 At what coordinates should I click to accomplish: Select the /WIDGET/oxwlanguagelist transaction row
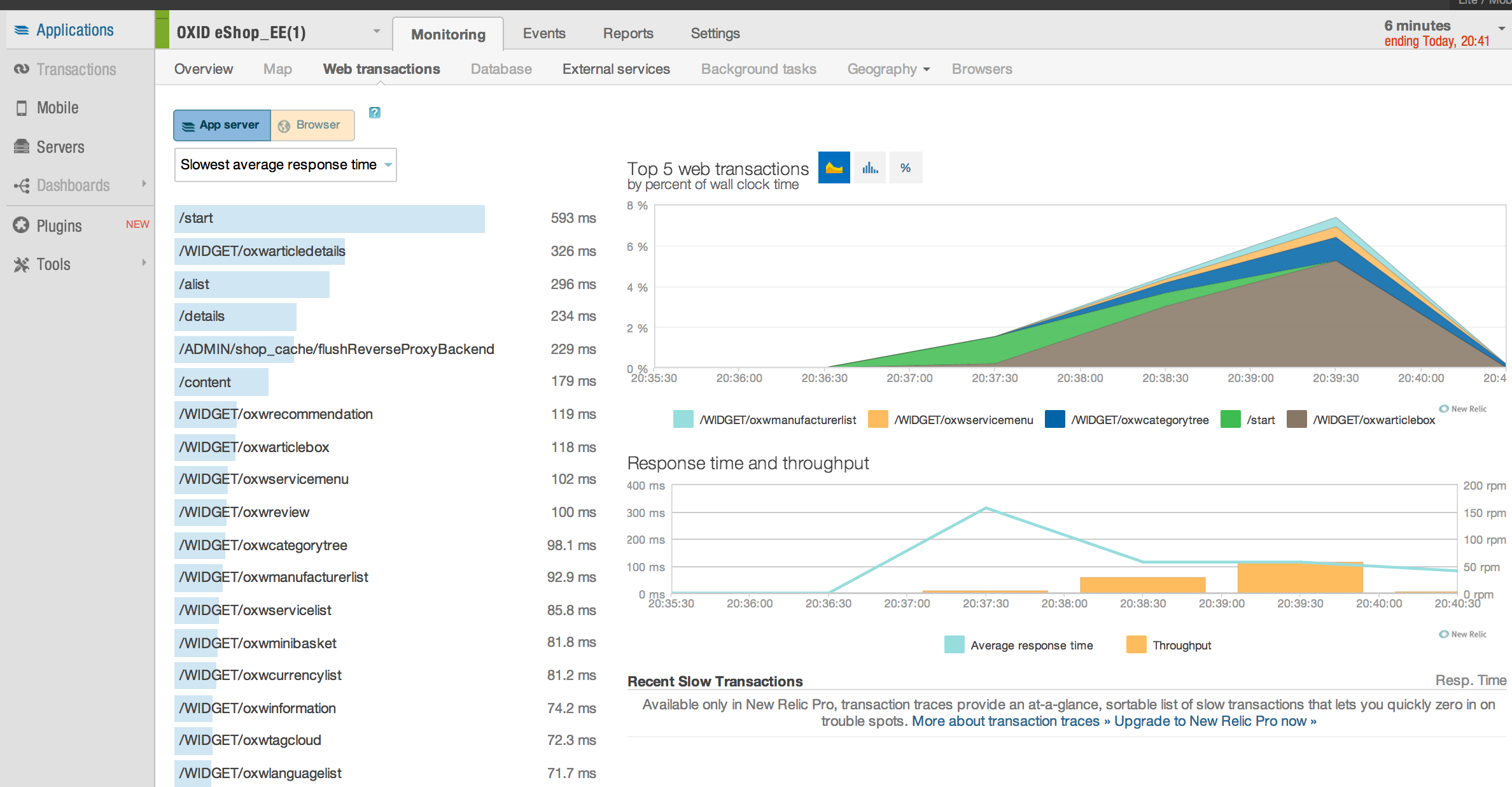[x=386, y=774]
